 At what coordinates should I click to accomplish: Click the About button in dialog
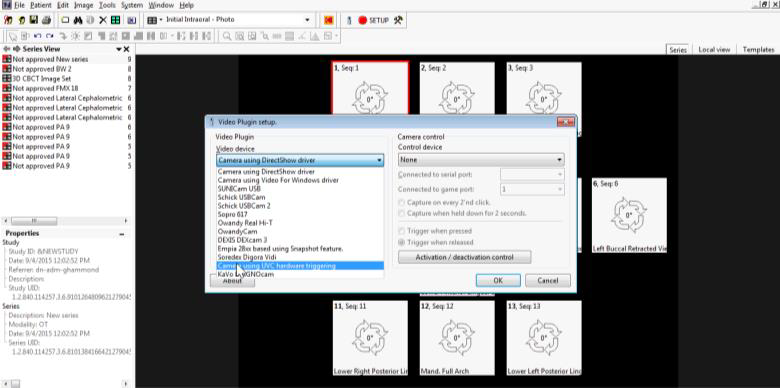(232, 281)
